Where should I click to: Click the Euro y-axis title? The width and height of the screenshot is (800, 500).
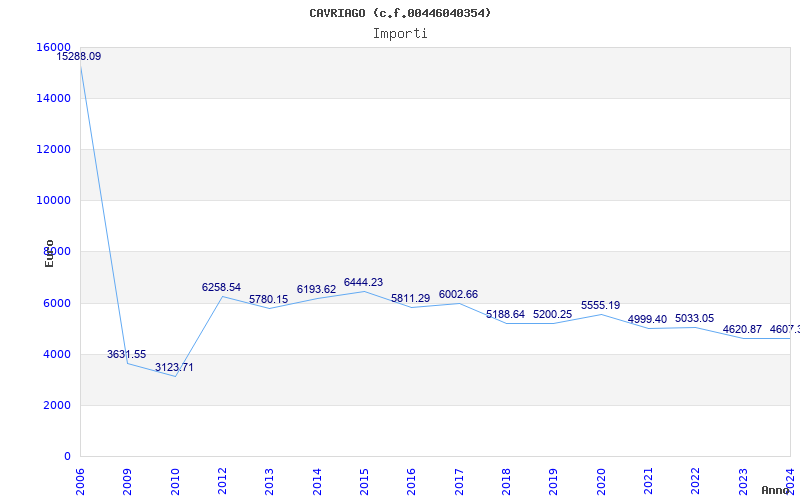point(49,253)
